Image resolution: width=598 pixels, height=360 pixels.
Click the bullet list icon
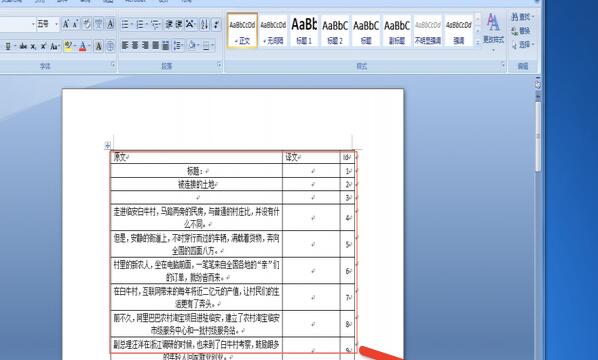coord(126,25)
